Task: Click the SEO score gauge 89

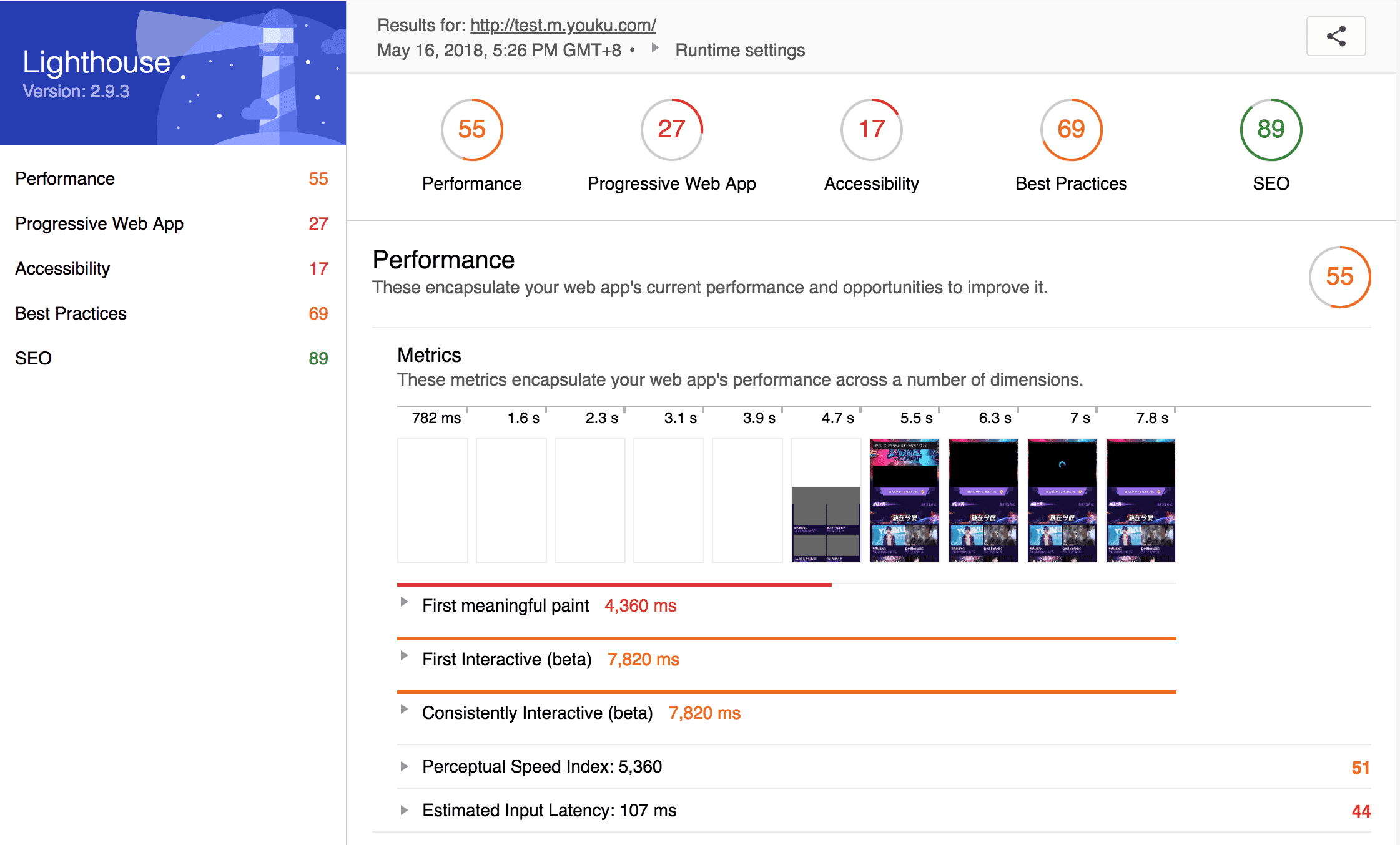Action: (x=1271, y=129)
